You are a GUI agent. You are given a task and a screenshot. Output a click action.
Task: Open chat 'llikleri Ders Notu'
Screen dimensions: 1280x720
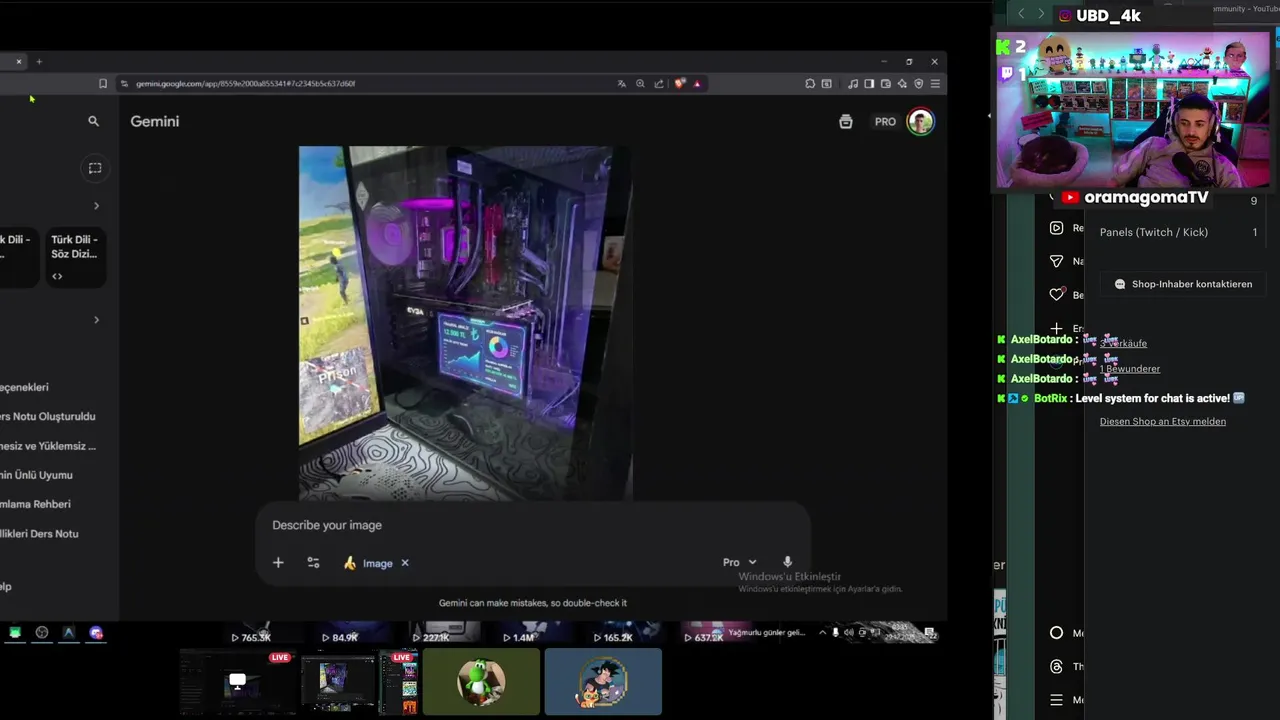pyautogui.click(x=39, y=534)
